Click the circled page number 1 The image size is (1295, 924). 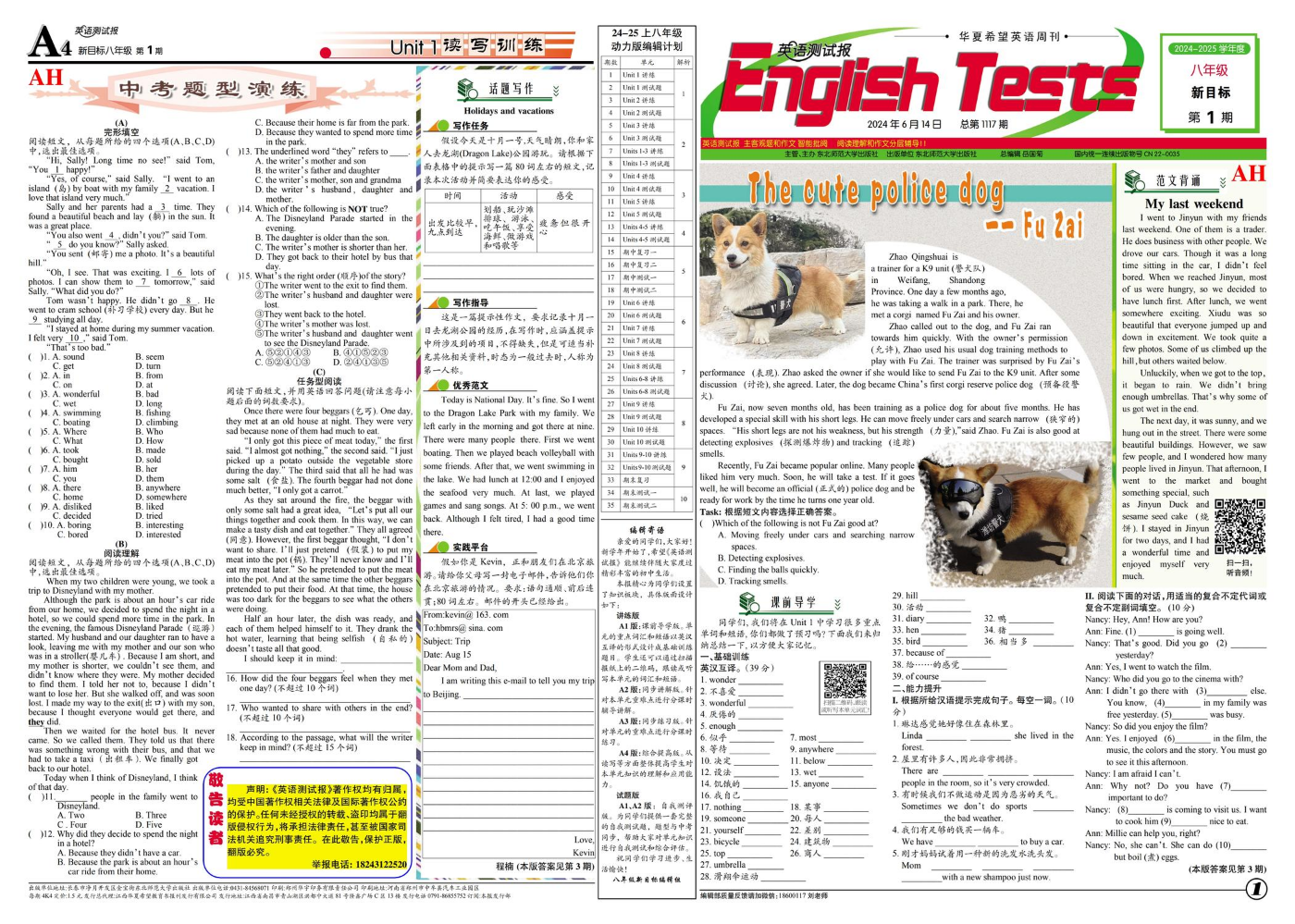(x=1256, y=889)
